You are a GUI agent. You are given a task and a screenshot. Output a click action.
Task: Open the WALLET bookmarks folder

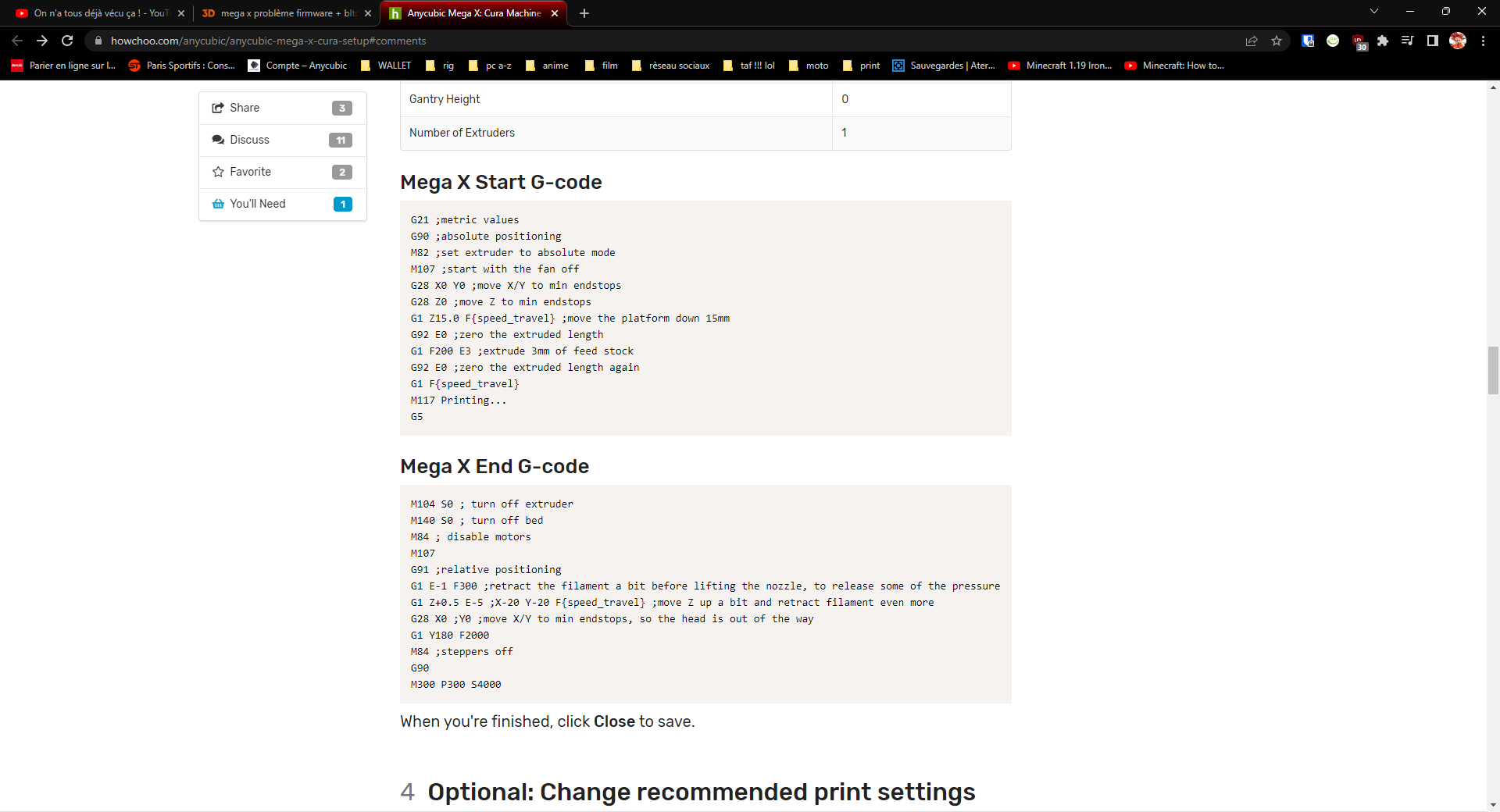click(386, 66)
